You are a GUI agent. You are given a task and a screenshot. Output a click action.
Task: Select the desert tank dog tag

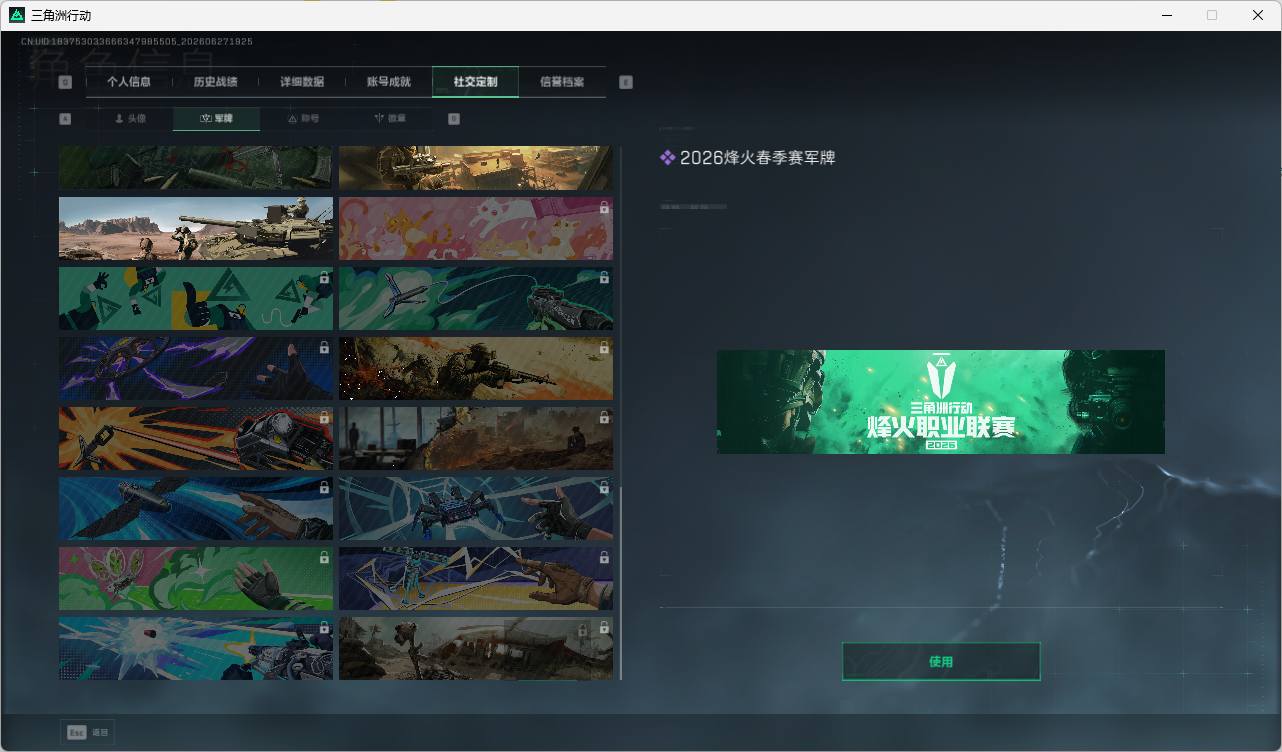[196, 228]
